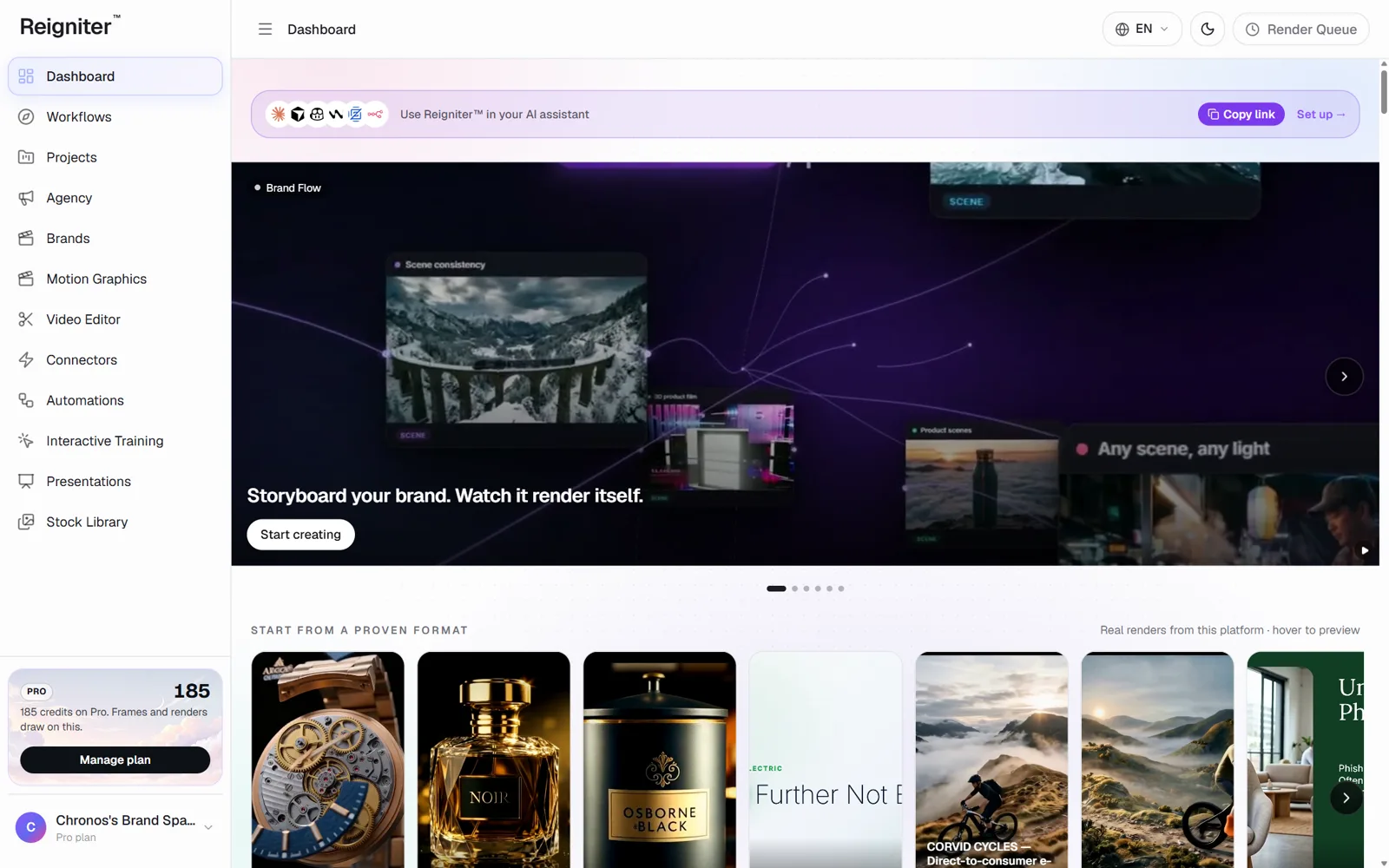Show more format cards with right chevron
1389x868 pixels.
point(1346,798)
